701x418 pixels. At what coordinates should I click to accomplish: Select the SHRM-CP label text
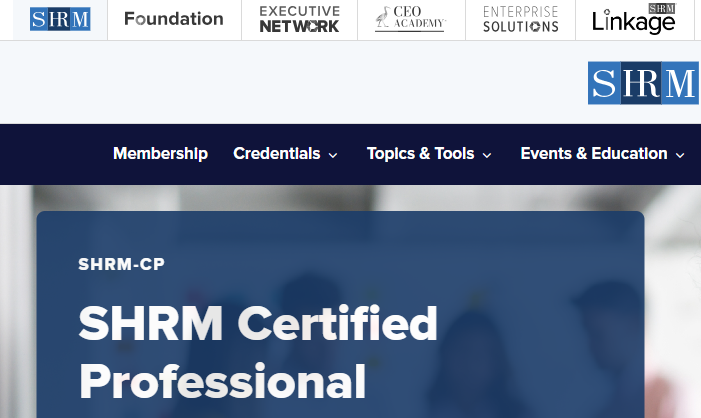122,264
